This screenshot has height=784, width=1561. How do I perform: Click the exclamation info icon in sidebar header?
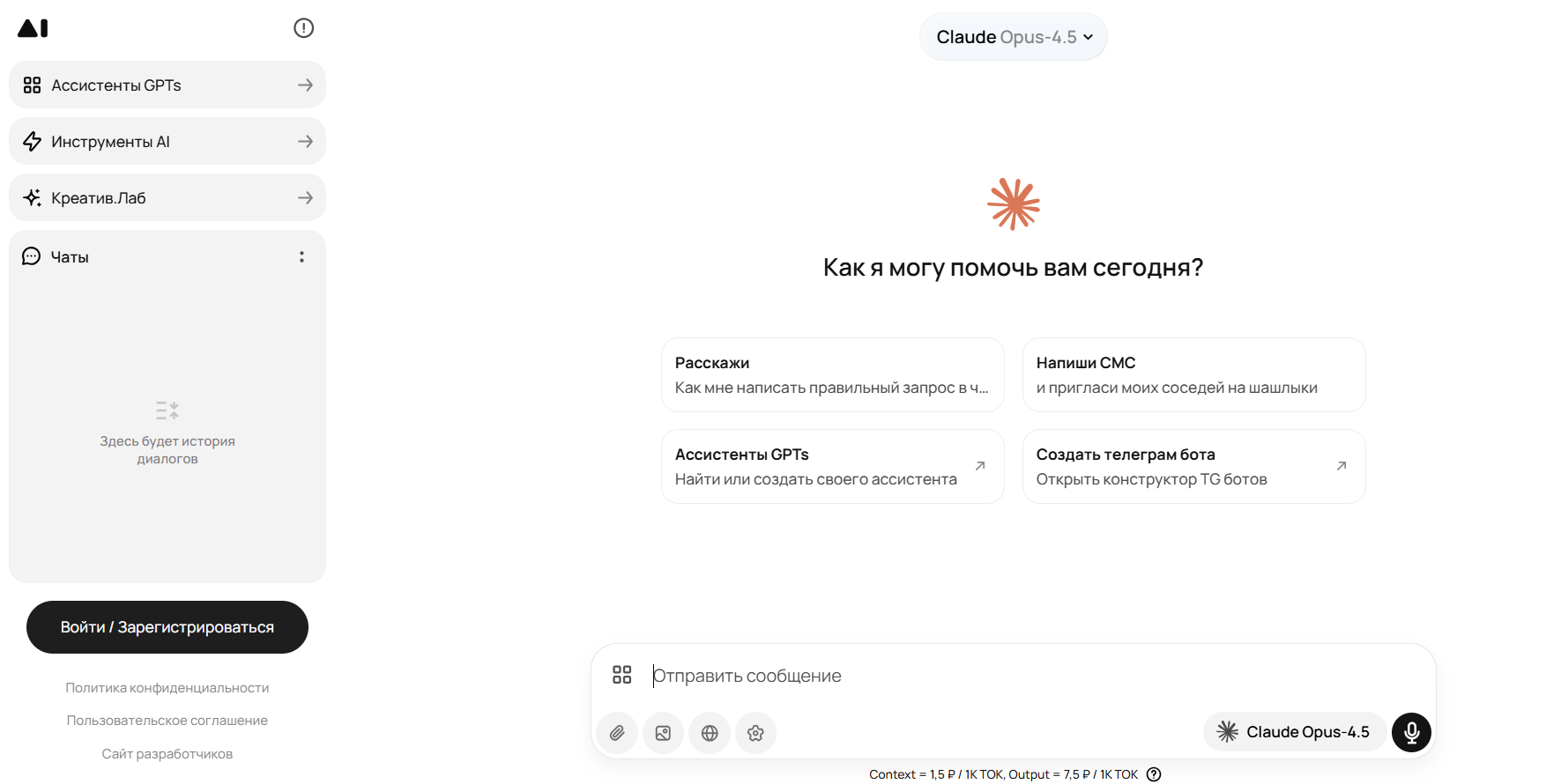coord(303,28)
